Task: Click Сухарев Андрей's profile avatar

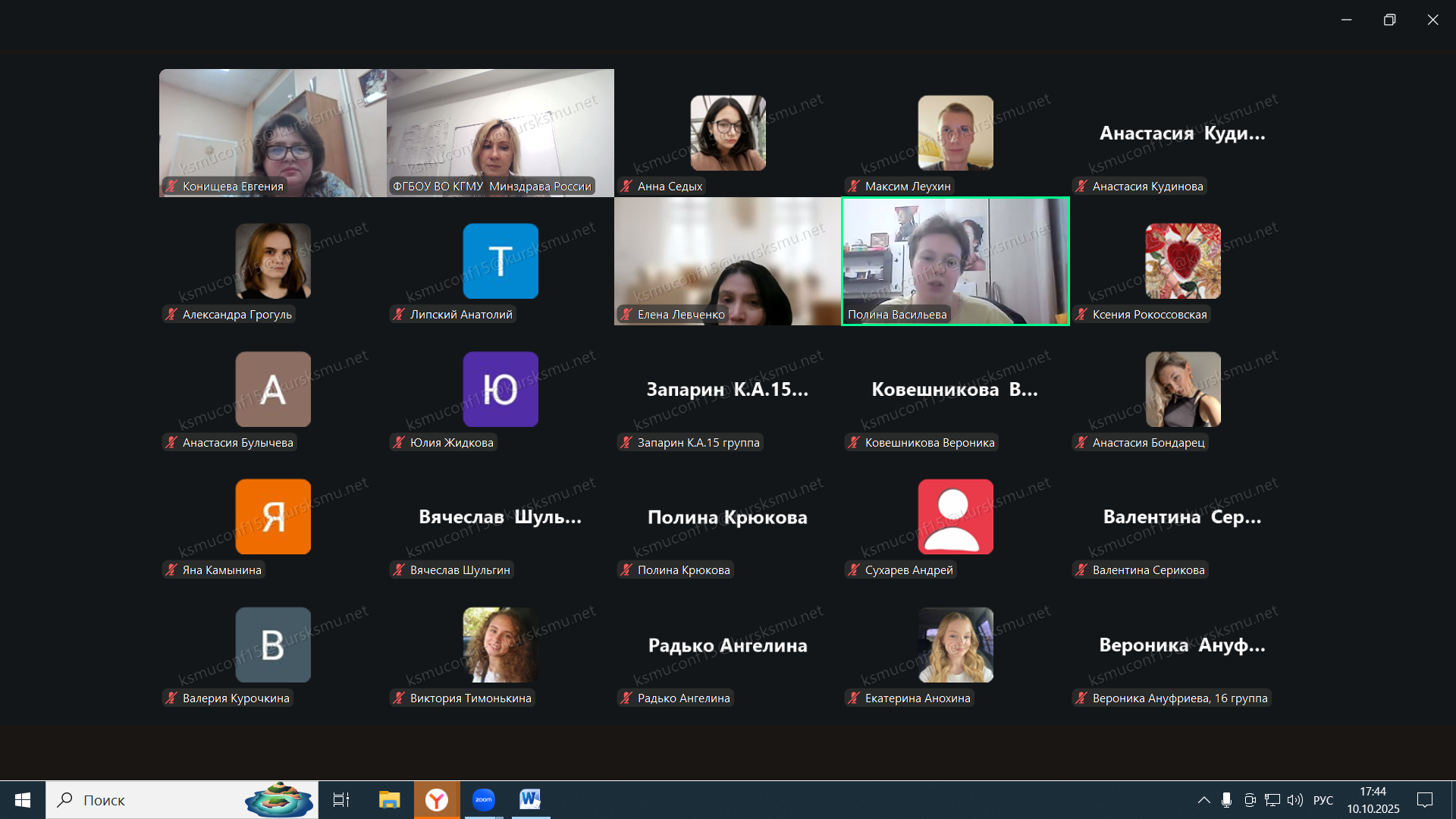Action: click(x=955, y=516)
